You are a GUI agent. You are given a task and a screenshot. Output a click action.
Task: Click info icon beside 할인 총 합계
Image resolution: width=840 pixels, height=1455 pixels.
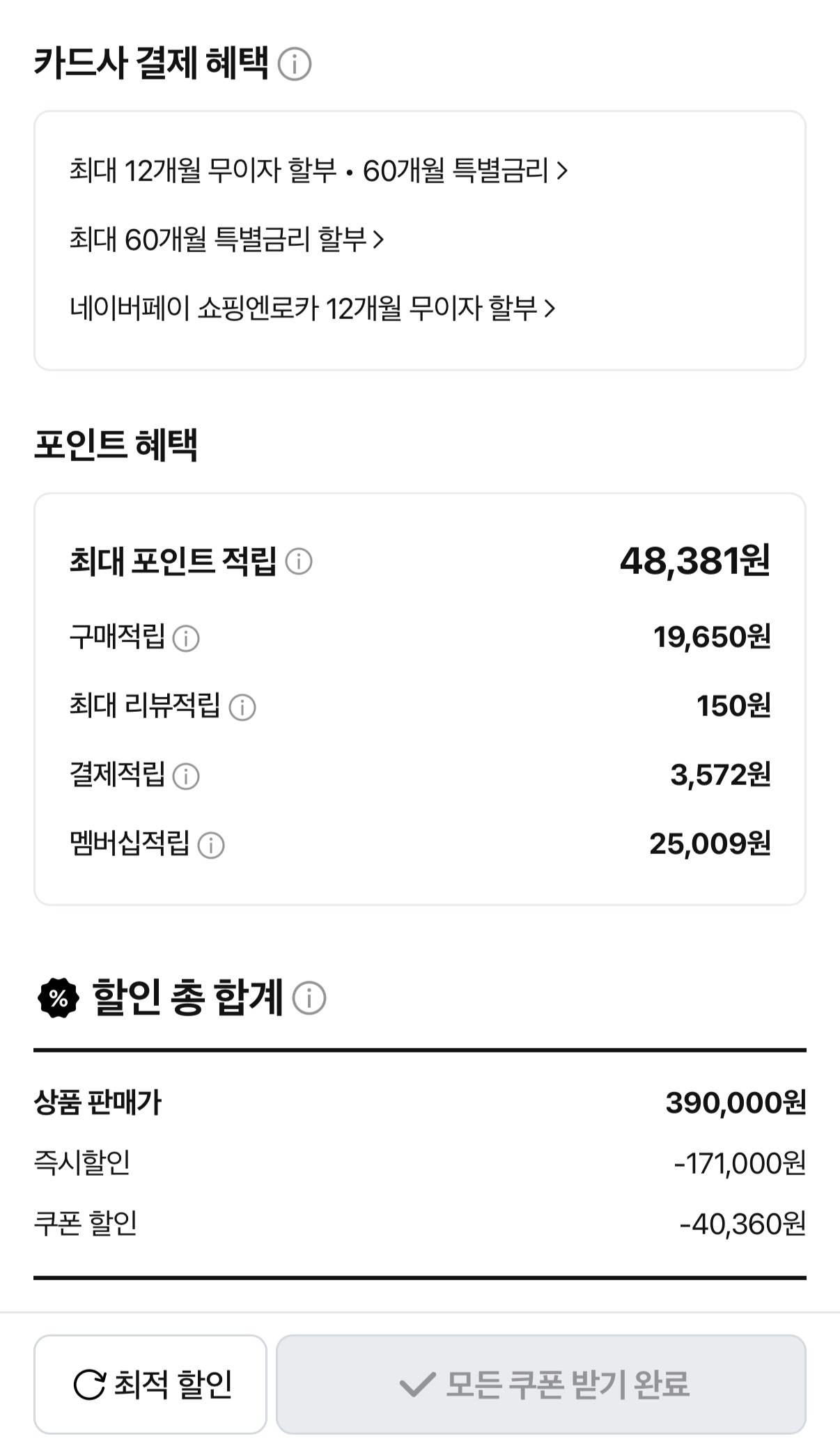click(309, 997)
